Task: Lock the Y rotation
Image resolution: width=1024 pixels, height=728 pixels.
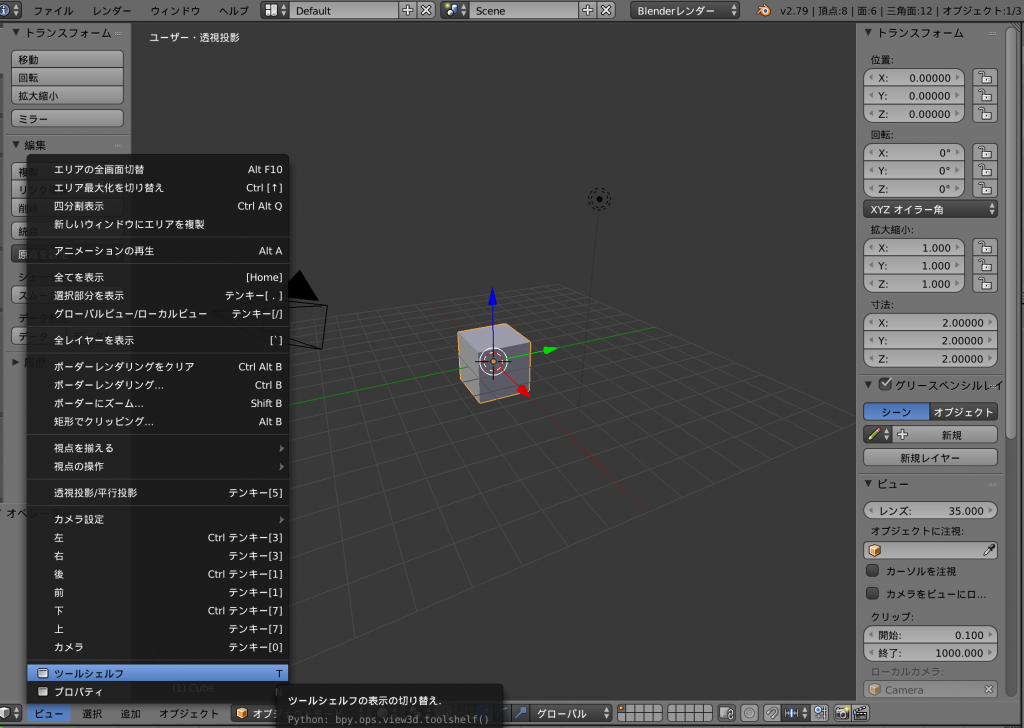Action: tap(985, 171)
